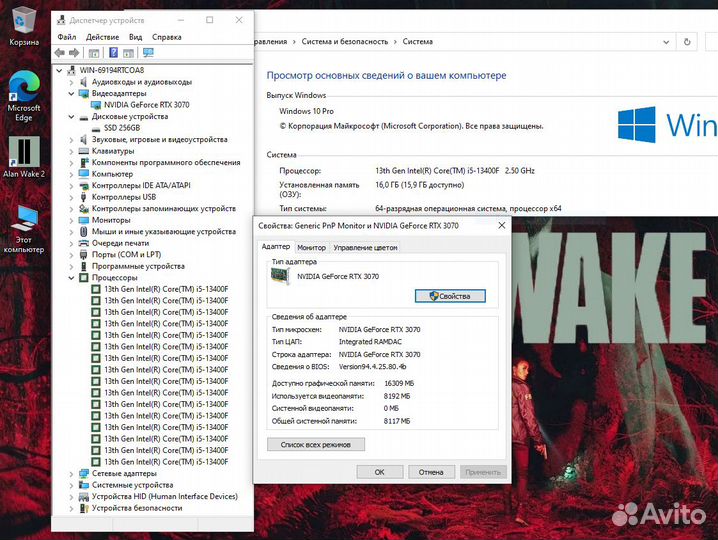
Task: Expand the Контроллеры USB node
Action: [x=71, y=197]
